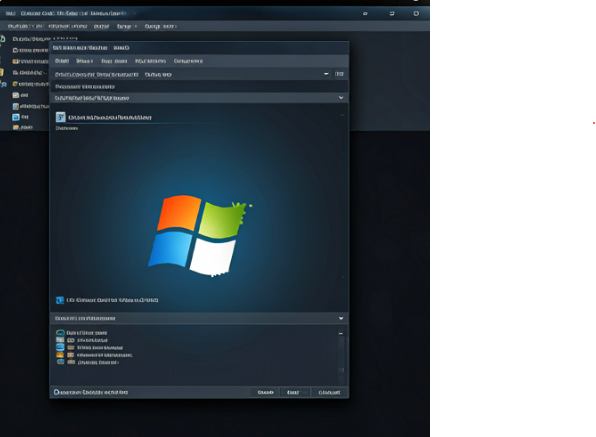Click the rightmost dialog footer button
This screenshot has height=437, width=596.
329,392
